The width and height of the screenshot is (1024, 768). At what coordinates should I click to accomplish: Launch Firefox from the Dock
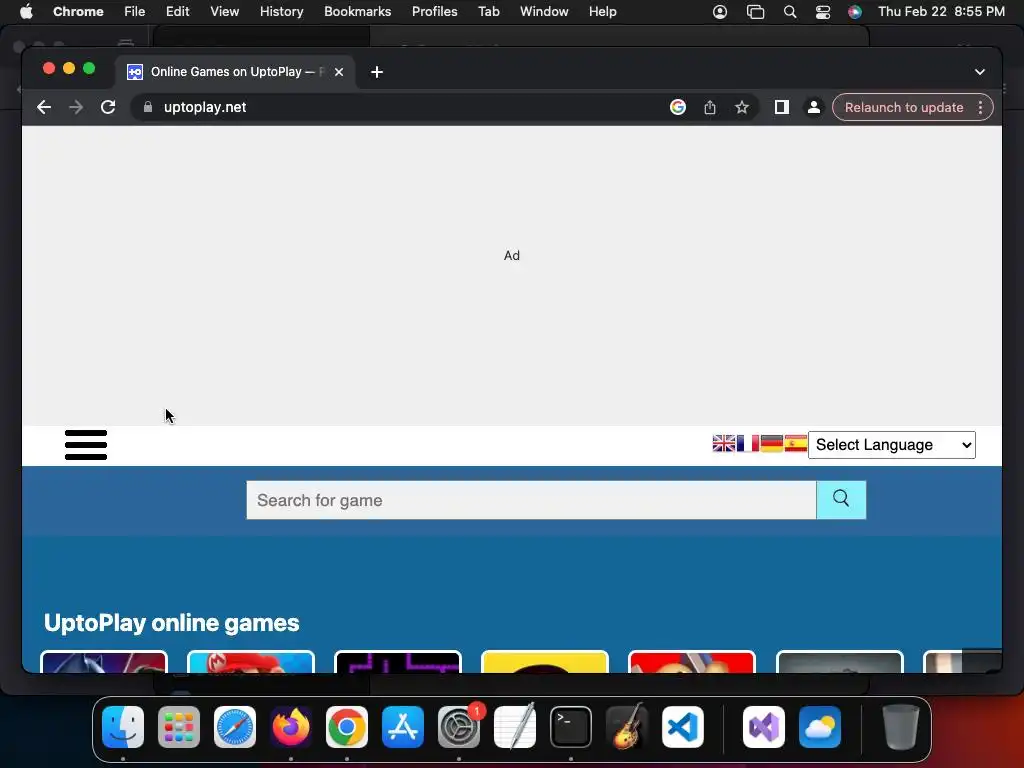coord(291,727)
